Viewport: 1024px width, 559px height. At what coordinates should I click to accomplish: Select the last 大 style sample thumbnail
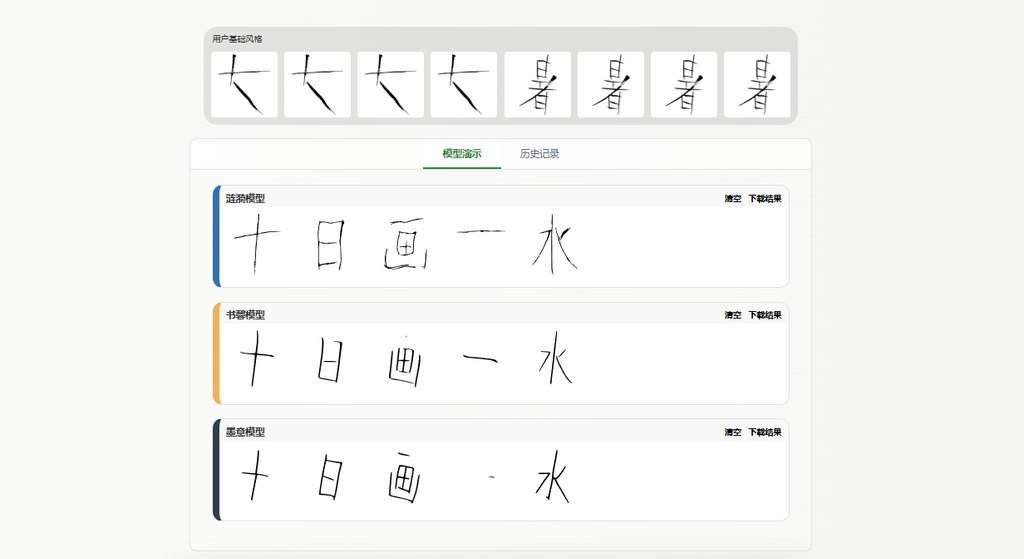464,85
